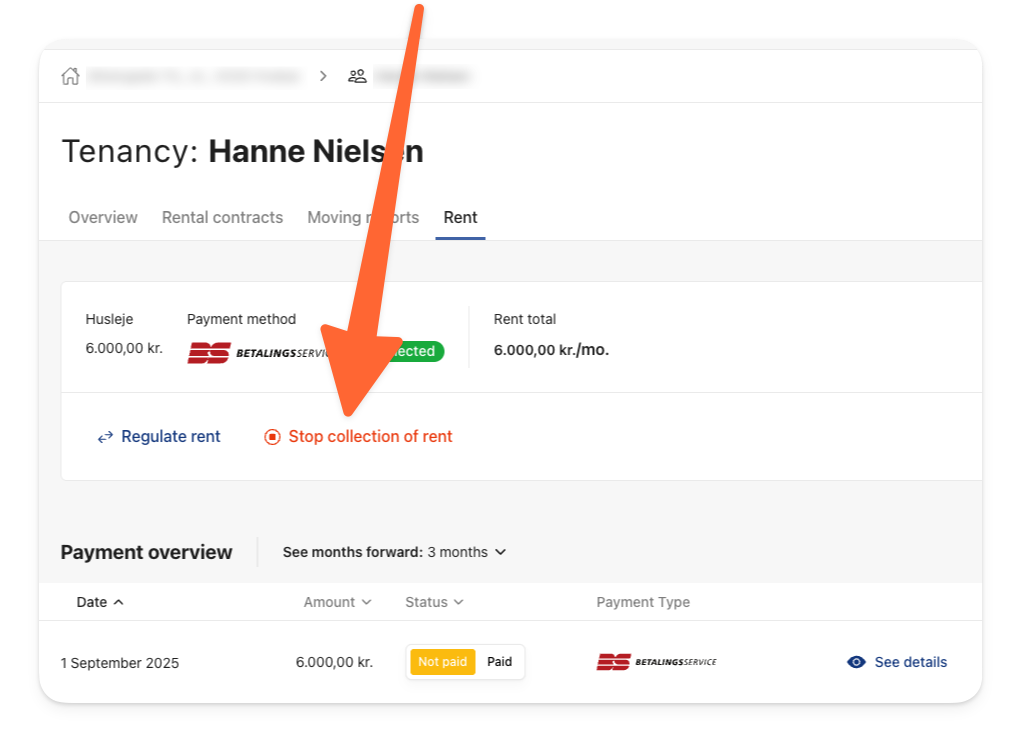Click the home breadcrumb icon
The image size is (1022, 742).
[x=70, y=76]
